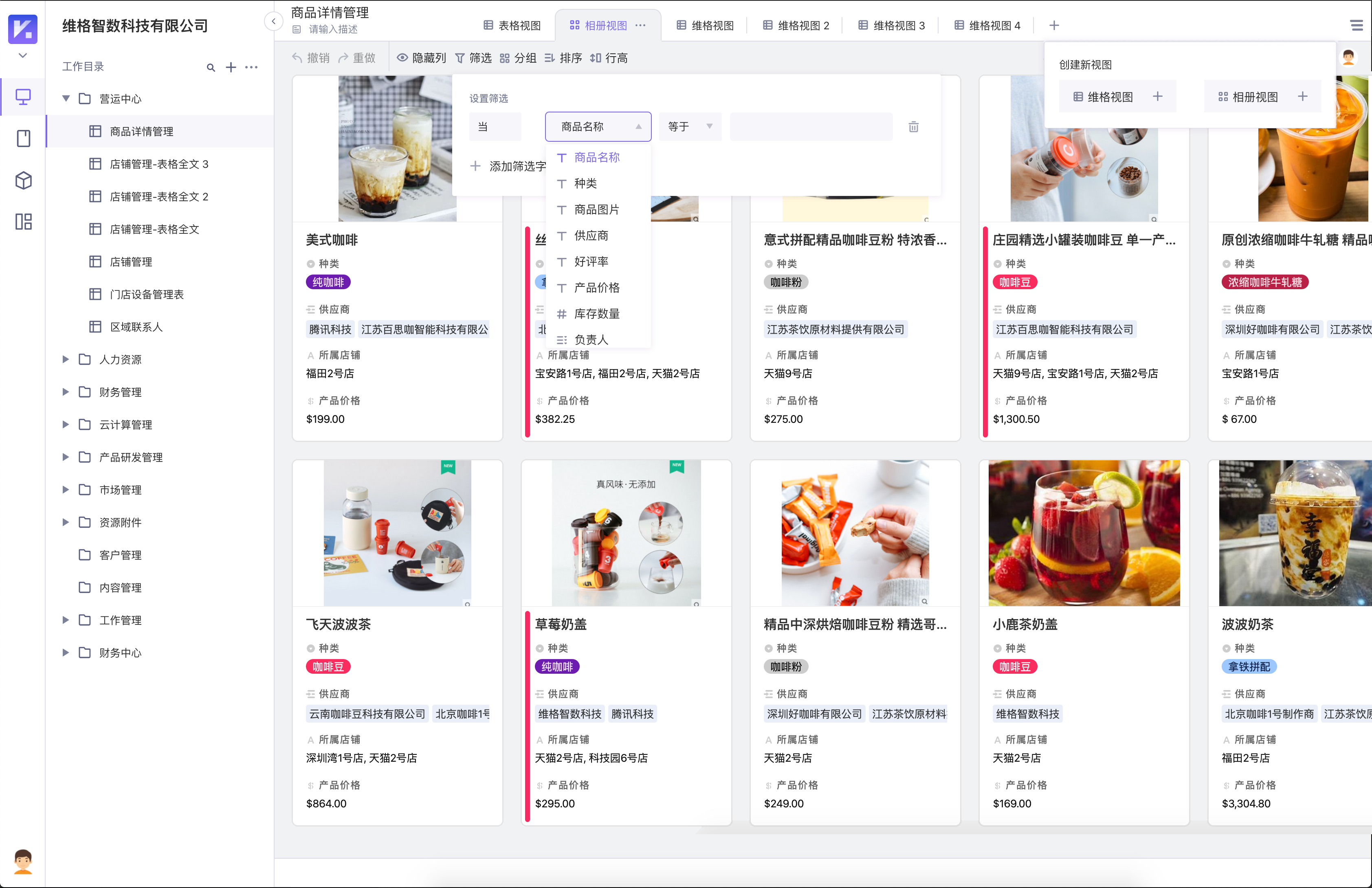The height and width of the screenshot is (888, 1372).
Task: Create a new 相册视图 gallery view
Action: [x=1262, y=97]
